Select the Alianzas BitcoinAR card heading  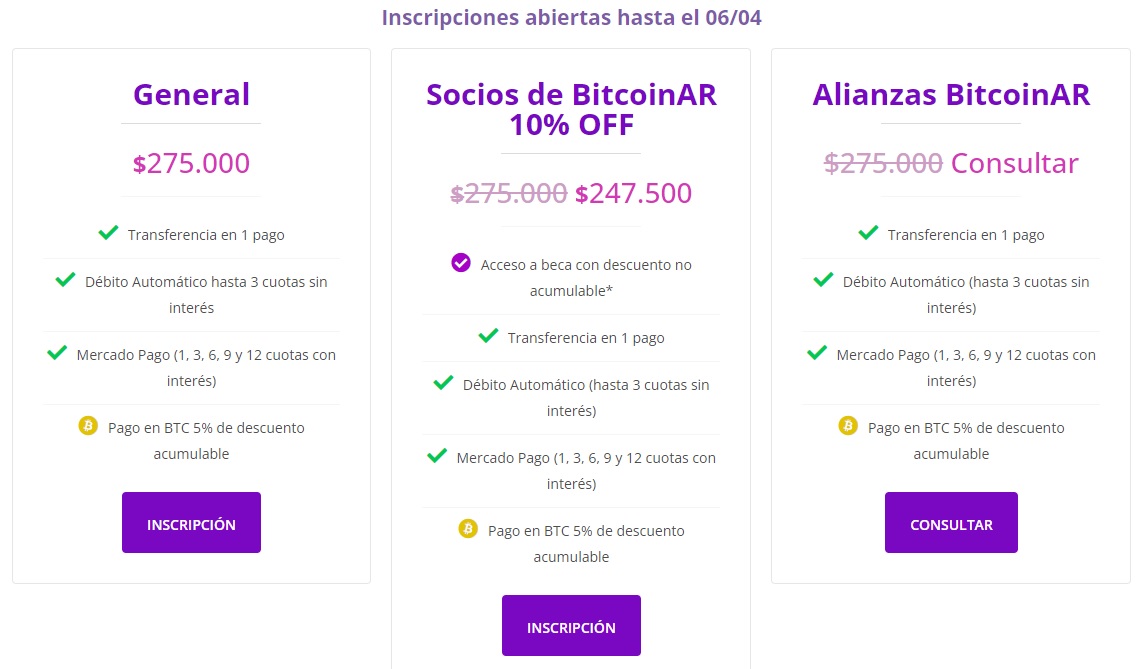coord(951,94)
